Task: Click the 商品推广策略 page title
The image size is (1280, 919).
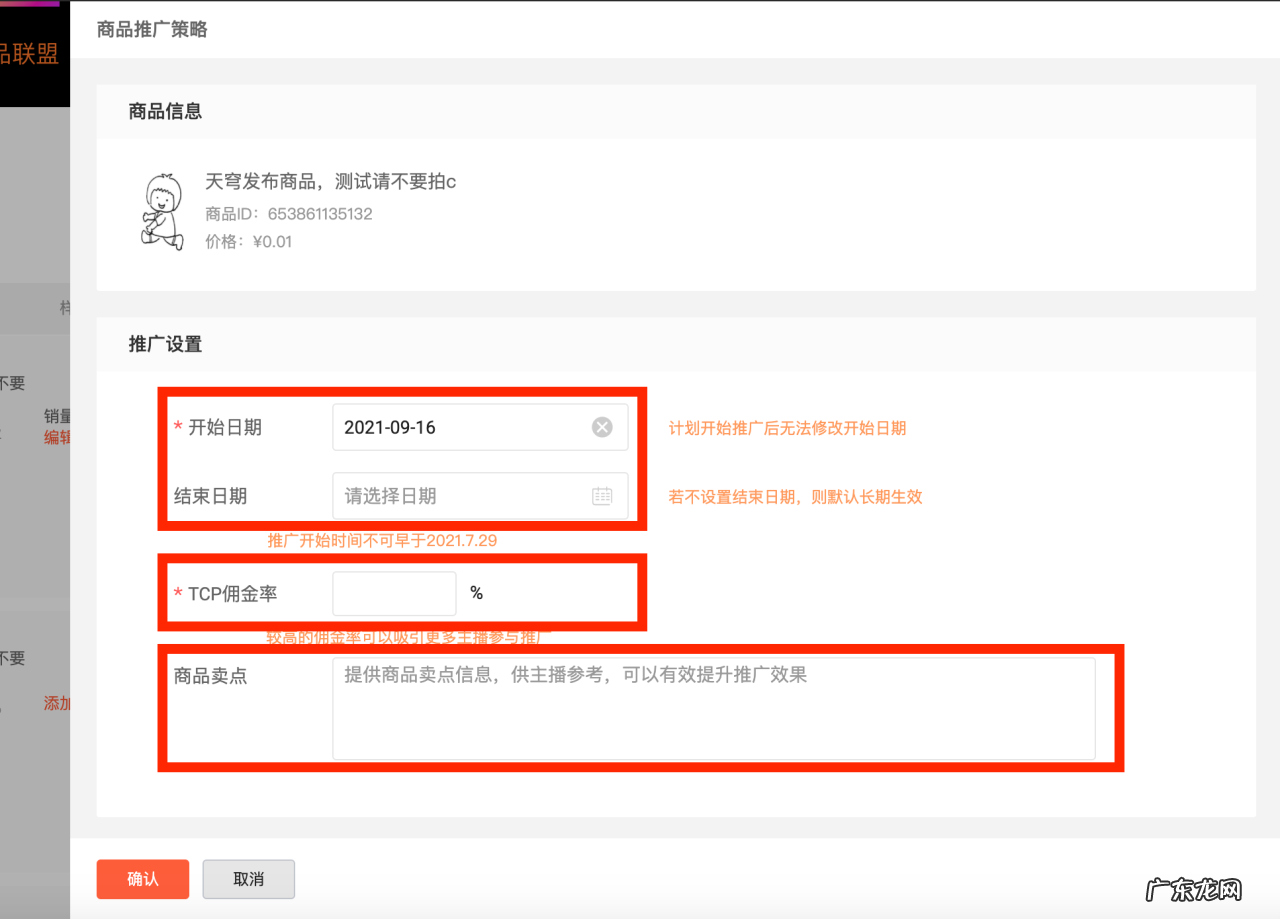Action: click(x=152, y=29)
